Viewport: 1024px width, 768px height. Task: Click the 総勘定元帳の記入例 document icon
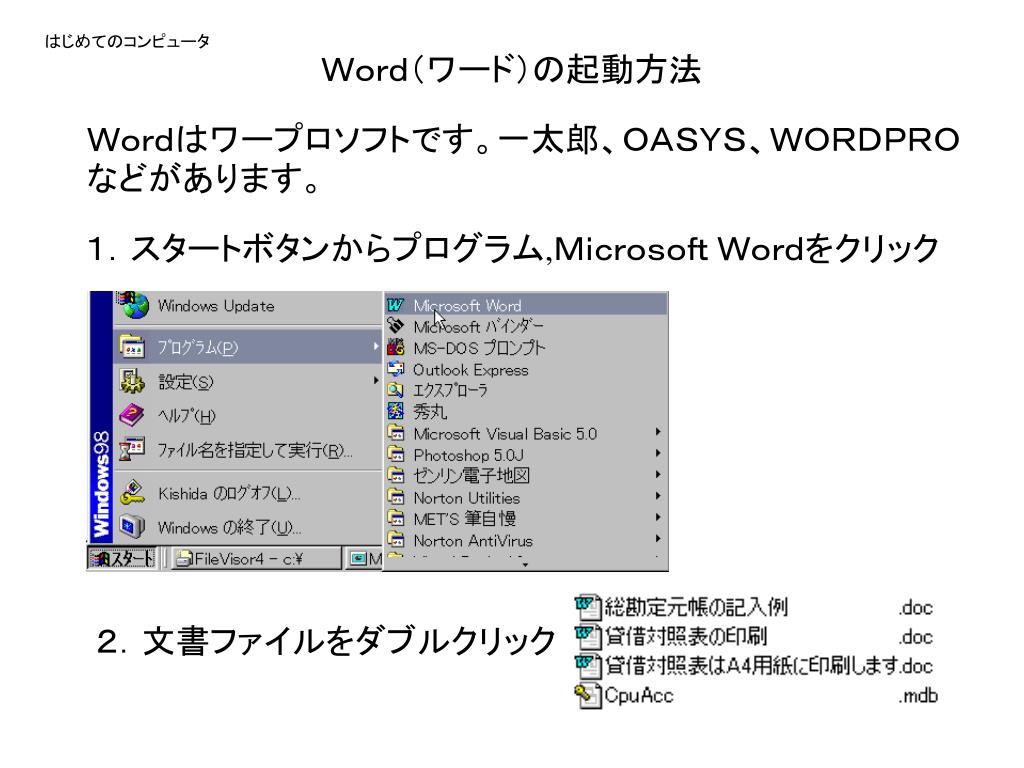(x=588, y=607)
